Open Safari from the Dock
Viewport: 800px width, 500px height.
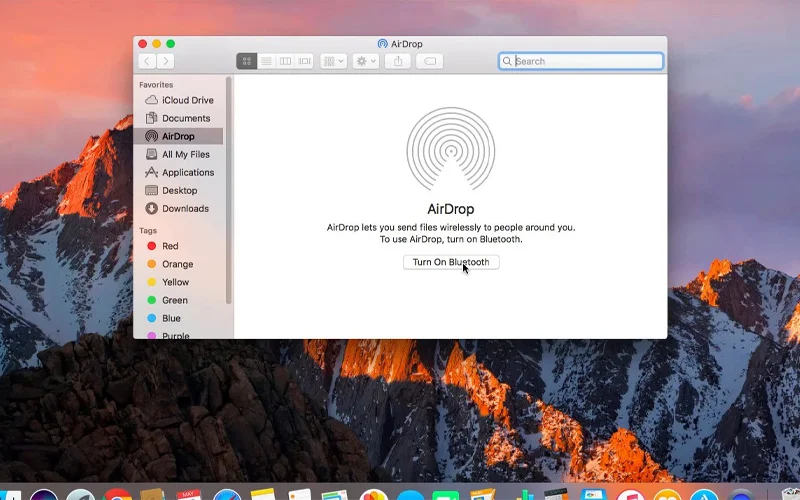tap(227, 495)
